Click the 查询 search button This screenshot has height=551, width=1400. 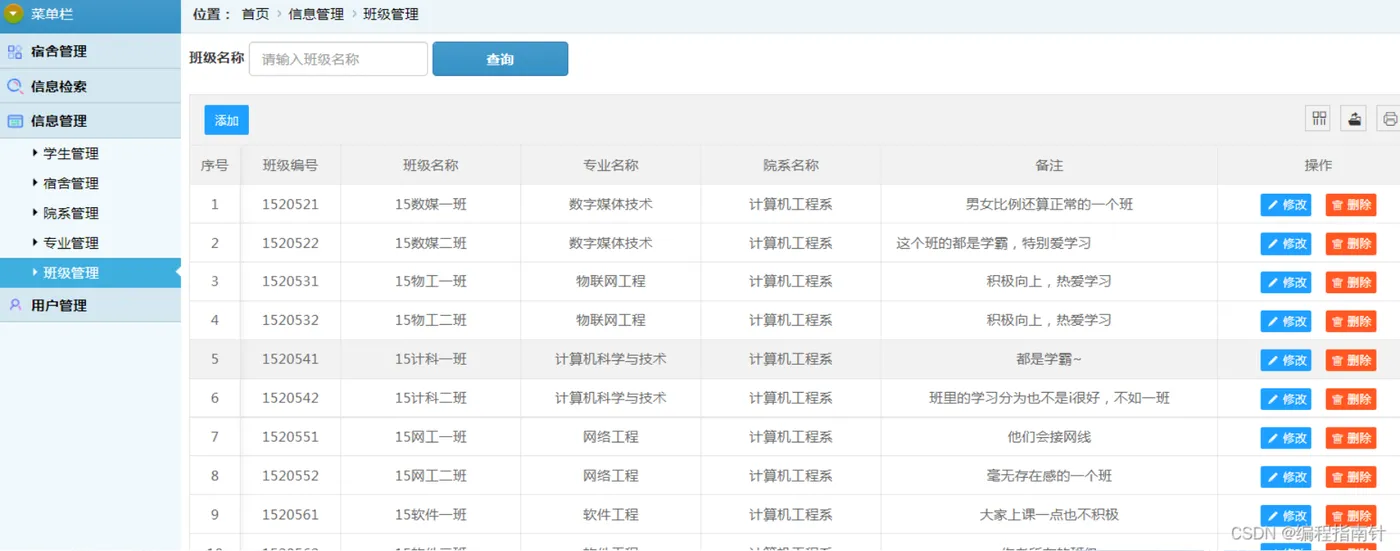(500, 59)
